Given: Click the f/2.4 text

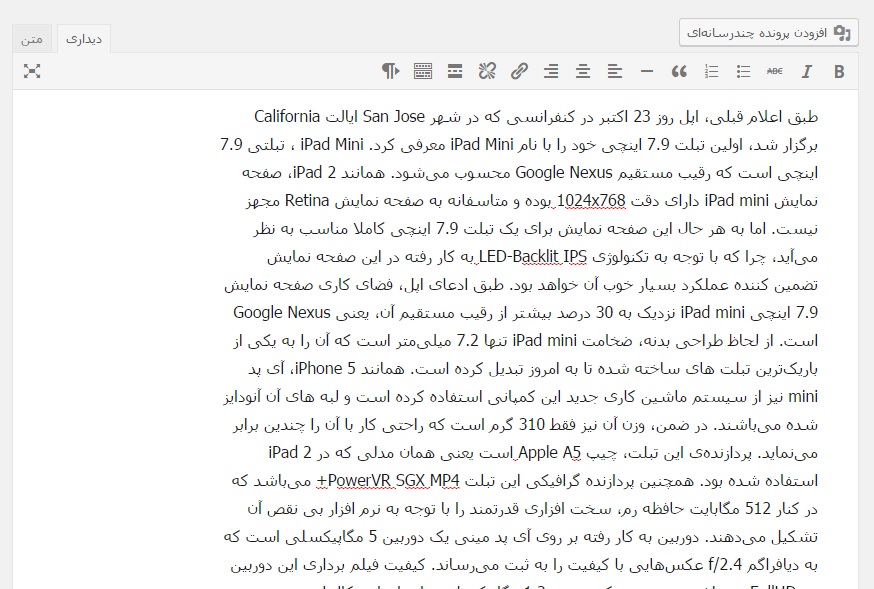Looking at the screenshot, I should (725, 565).
